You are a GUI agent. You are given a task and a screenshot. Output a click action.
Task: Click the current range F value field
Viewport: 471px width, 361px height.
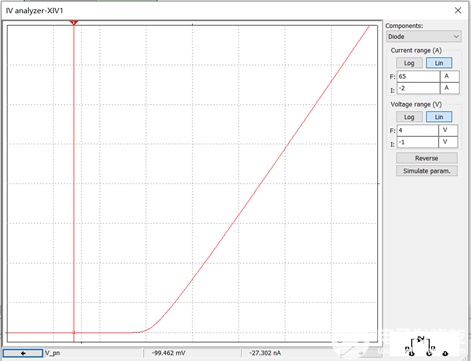point(418,76)
